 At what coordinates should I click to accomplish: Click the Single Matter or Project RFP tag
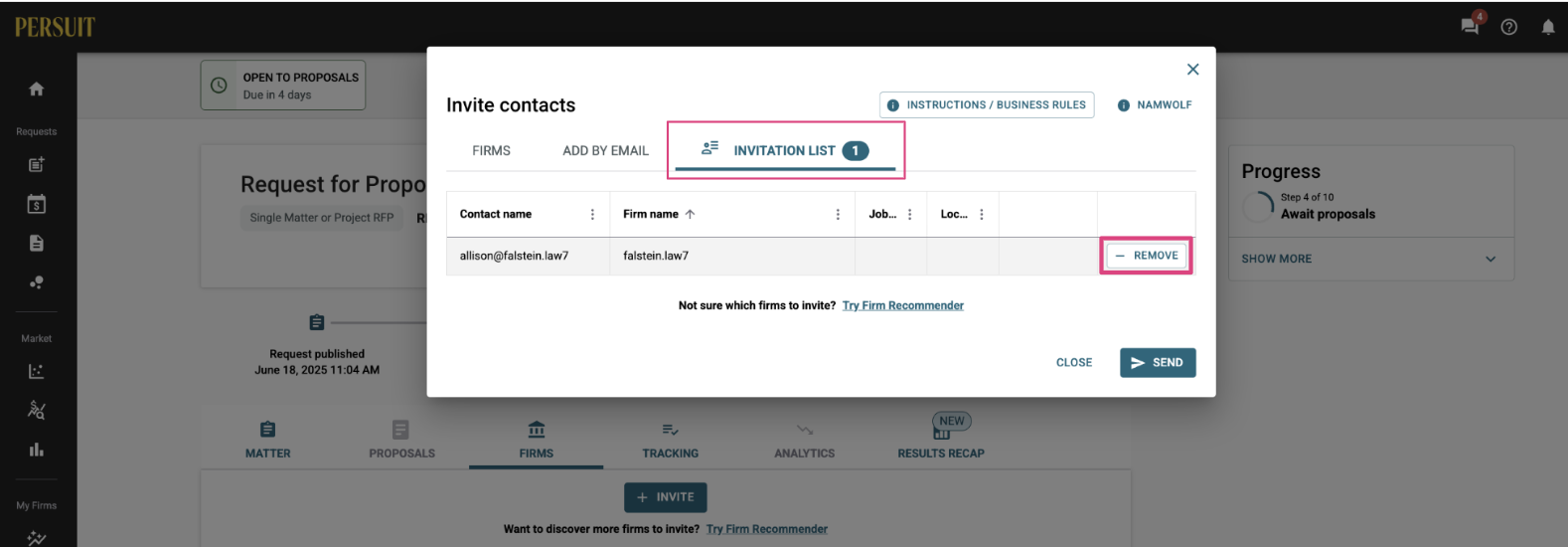pyautogui.click(x=322, y=218)
